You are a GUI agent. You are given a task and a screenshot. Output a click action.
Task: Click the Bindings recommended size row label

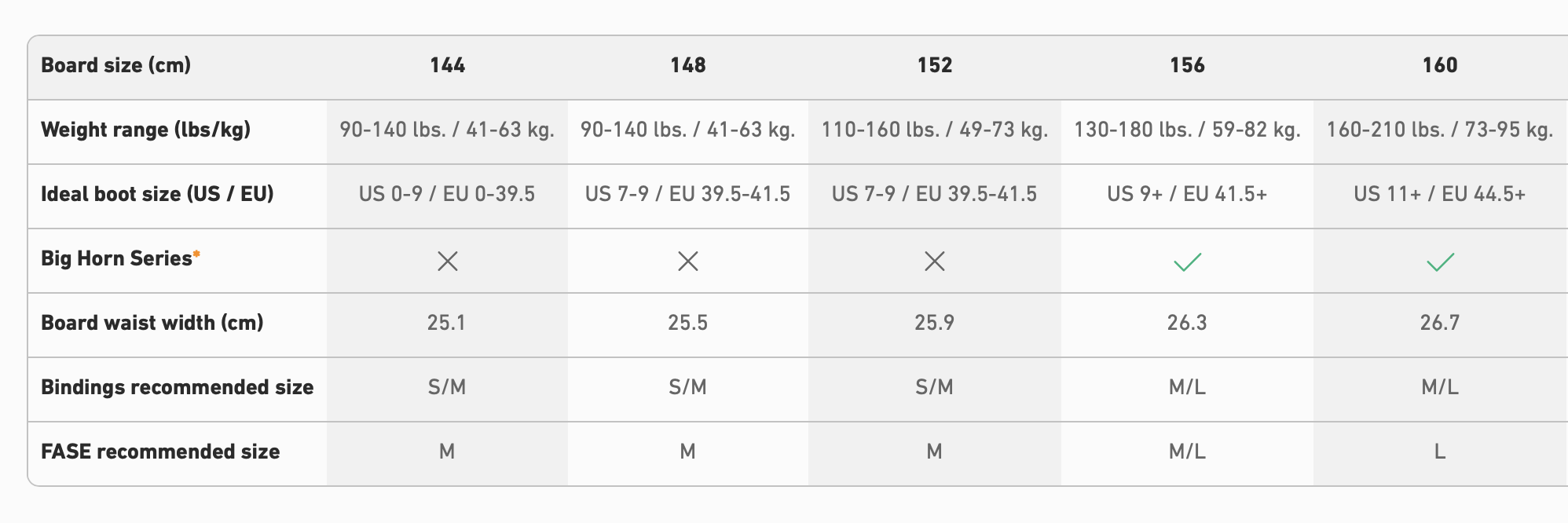(177, 387)
